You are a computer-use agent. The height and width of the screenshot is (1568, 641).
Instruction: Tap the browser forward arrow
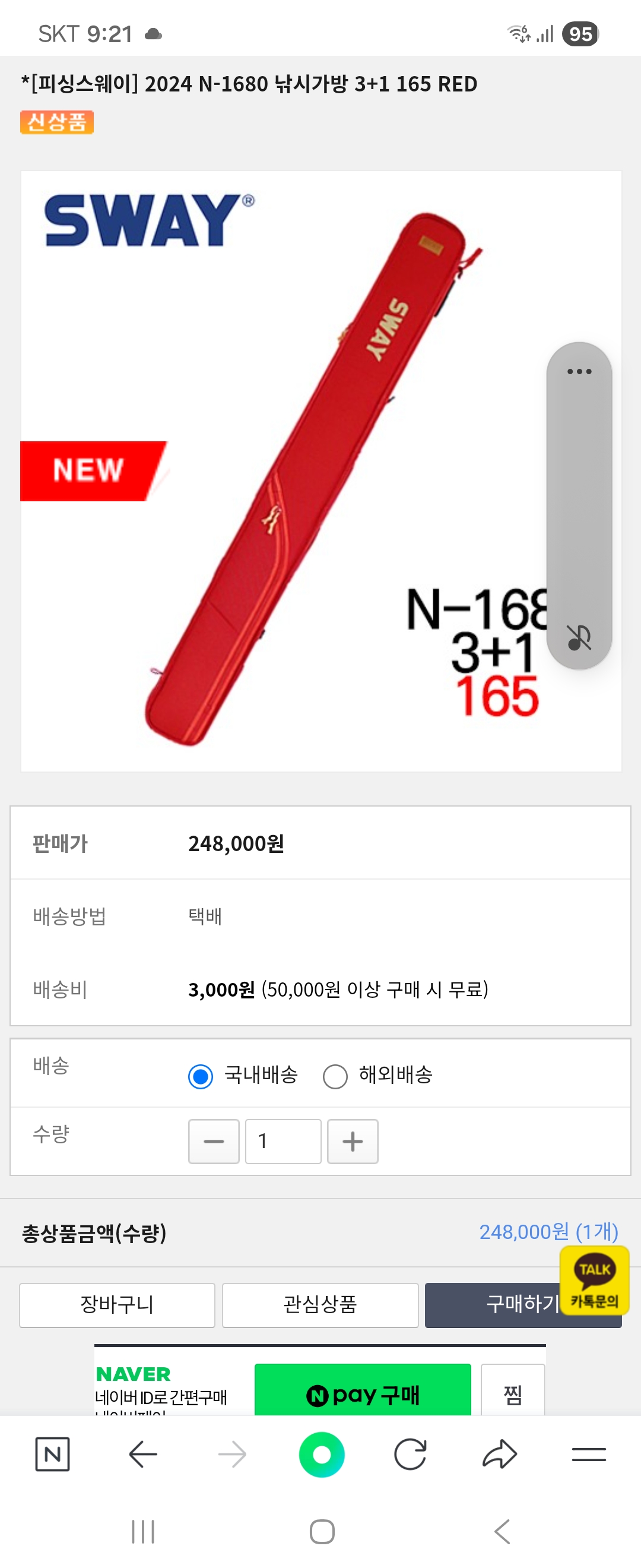(232, 1454)
